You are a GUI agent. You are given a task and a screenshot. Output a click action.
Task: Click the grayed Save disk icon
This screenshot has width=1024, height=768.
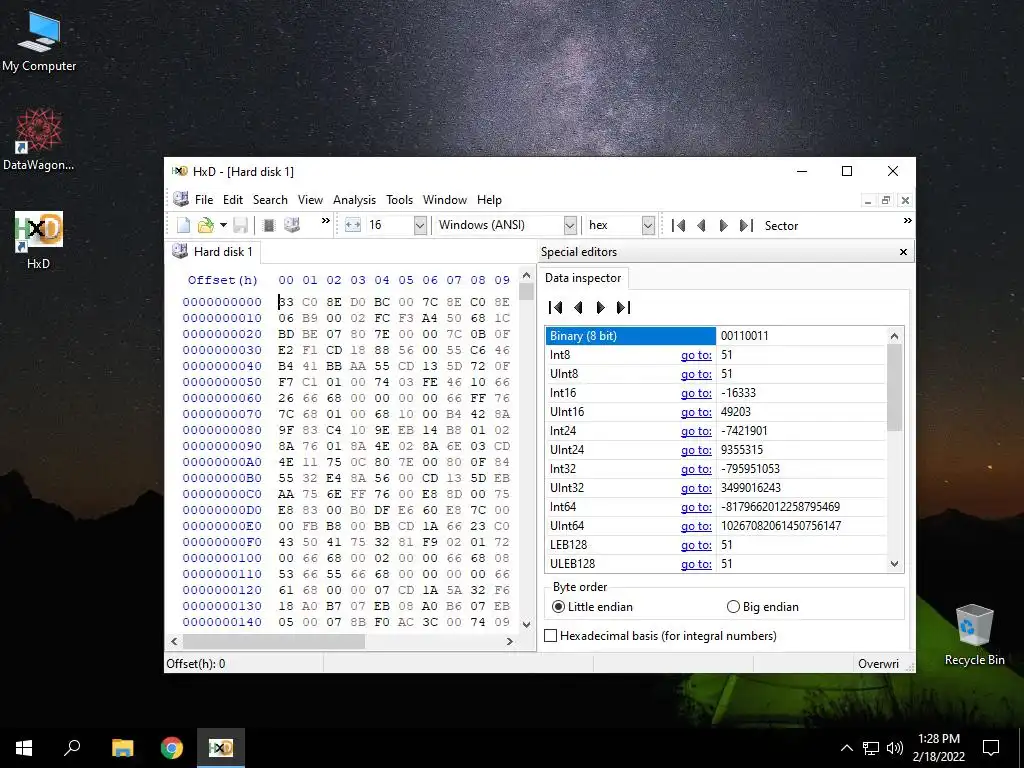[240, 225]
